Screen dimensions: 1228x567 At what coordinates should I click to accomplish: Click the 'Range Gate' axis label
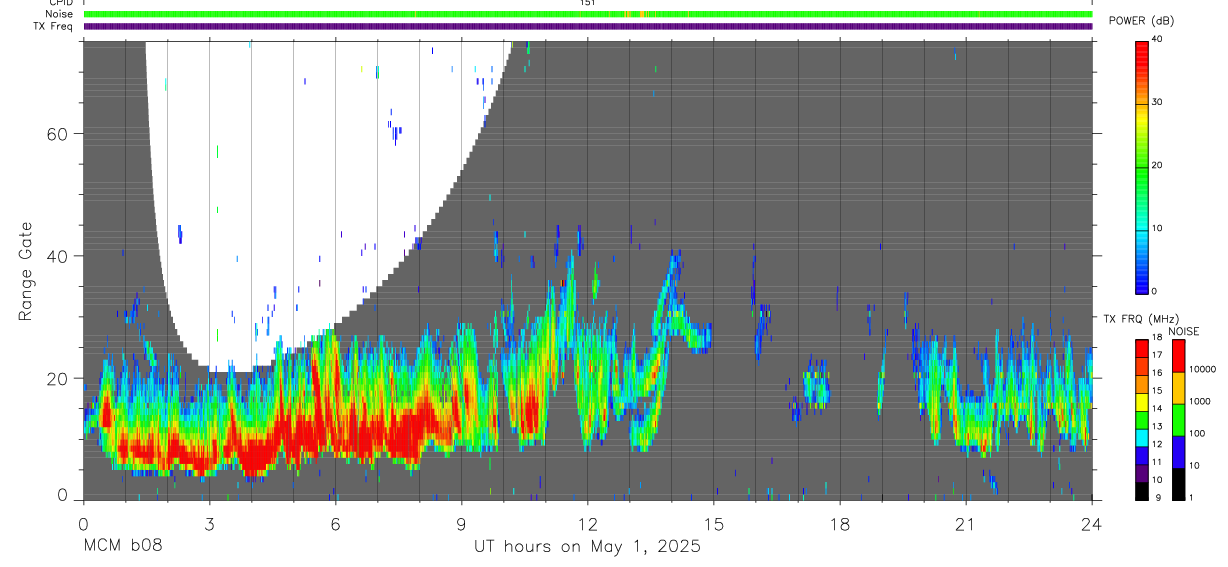(x=26, y=270)
